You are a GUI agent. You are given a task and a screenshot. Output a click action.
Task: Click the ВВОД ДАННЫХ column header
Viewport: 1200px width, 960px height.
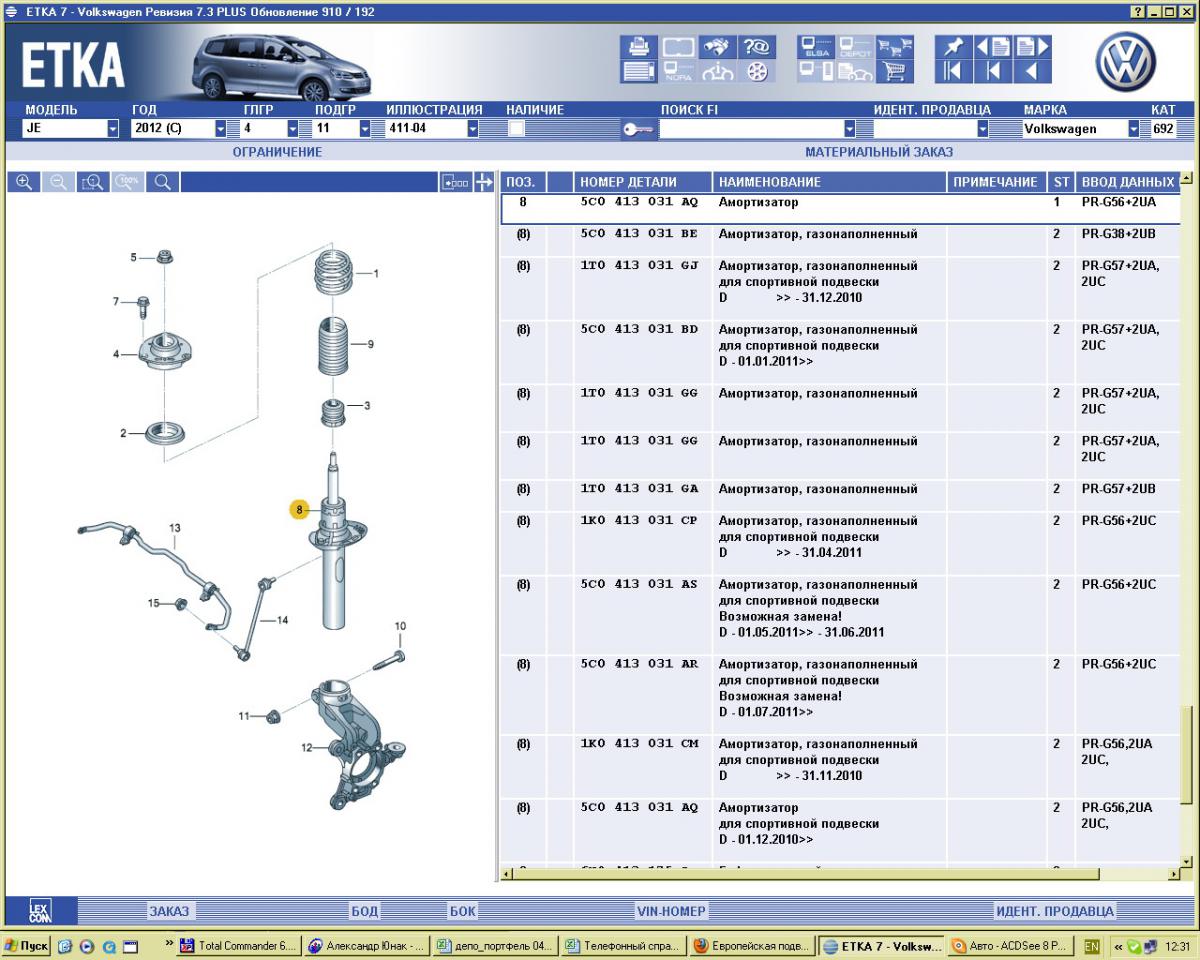tap(1127, 182)
